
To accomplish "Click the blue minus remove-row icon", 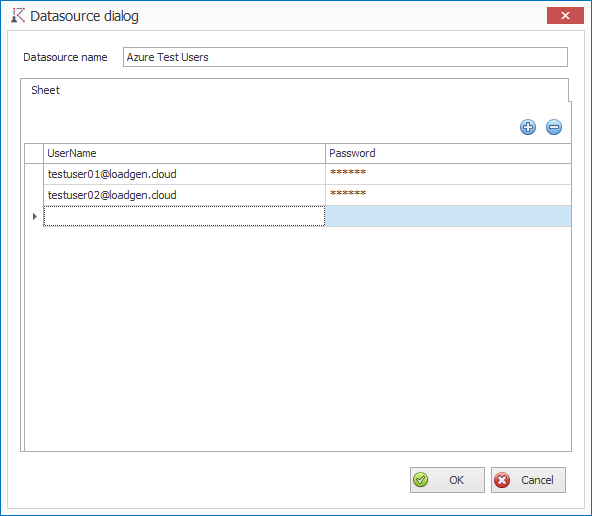I will pyautogui.click(x=554, y=127).
